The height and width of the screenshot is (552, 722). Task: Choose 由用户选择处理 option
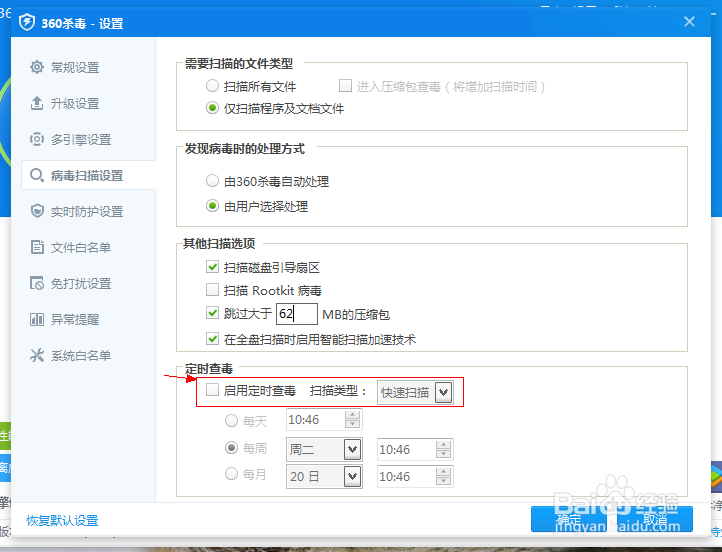point(212,206)
